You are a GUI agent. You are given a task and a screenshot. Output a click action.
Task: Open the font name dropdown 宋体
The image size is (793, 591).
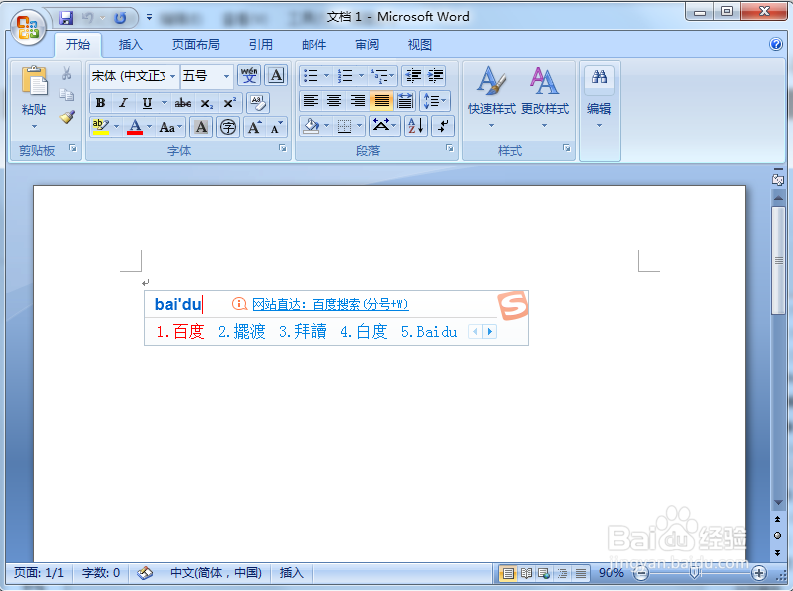coord(172,76)
